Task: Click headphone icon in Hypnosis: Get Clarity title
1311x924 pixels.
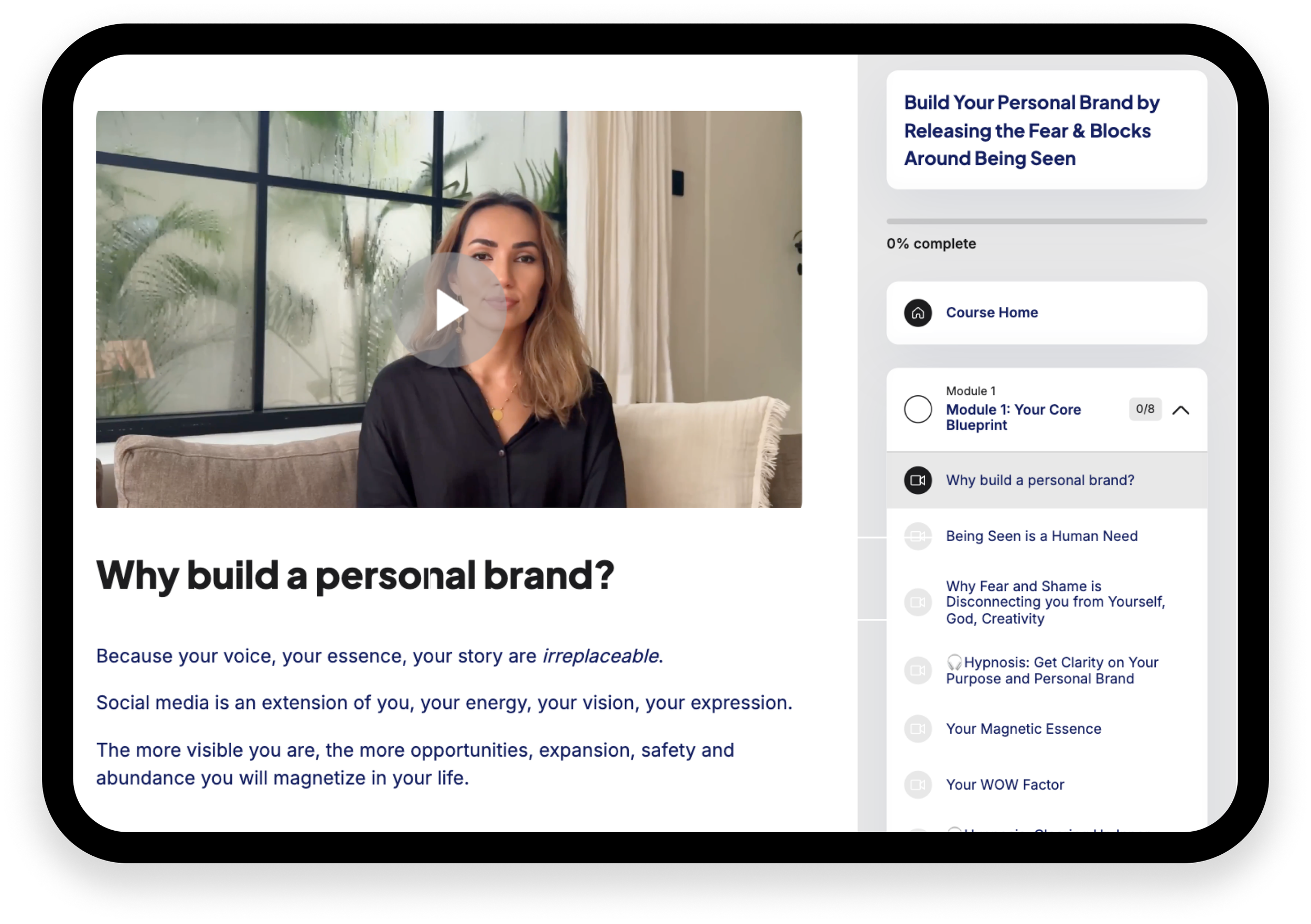Action: click(954, 662)
